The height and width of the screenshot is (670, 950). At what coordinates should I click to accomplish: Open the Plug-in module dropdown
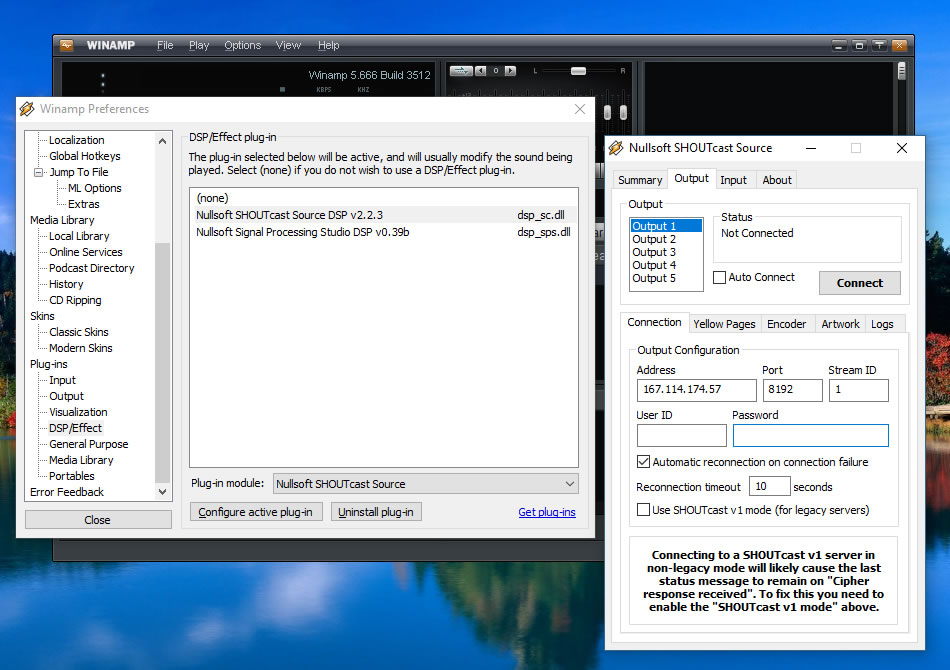[x=426, y=484]
